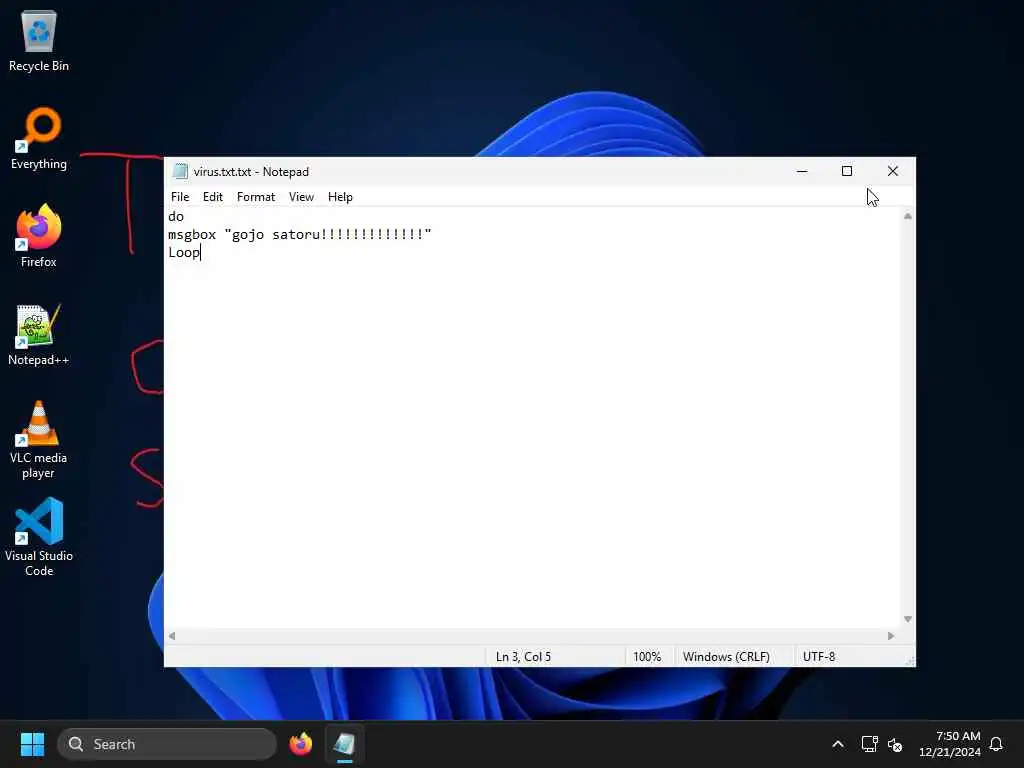
Task: Launch the Notepad++ desktop shortcut
Action: pyautogui.click(x=39, y=334)
